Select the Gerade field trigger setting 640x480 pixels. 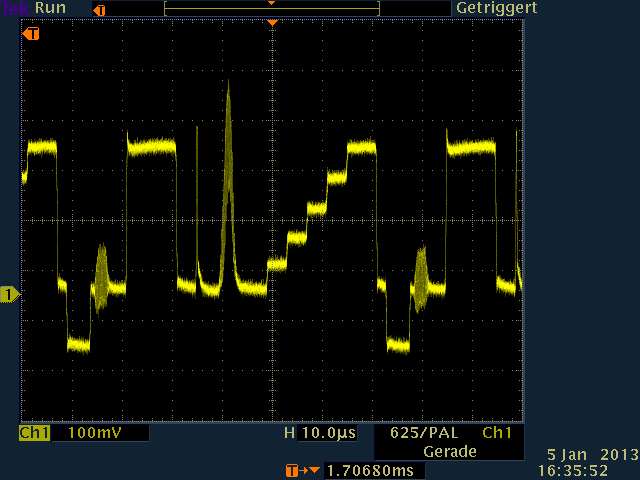(450, 452)
